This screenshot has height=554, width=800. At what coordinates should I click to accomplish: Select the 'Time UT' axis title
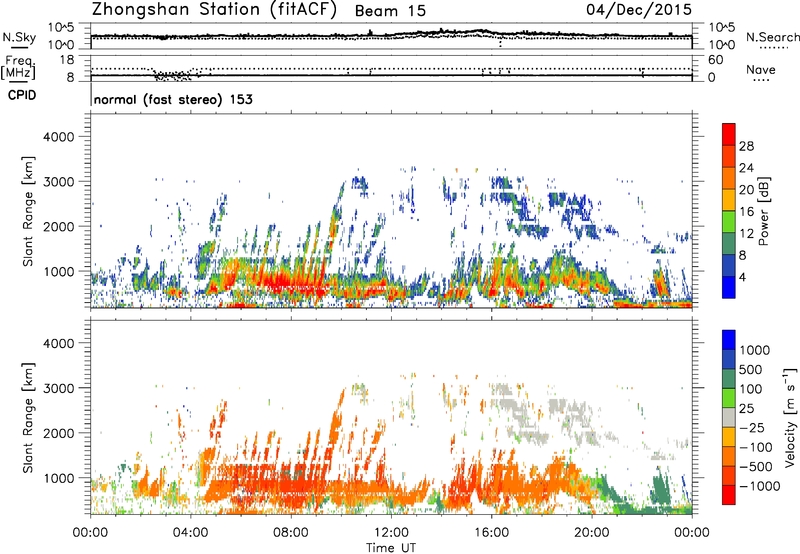pos(391,548)
